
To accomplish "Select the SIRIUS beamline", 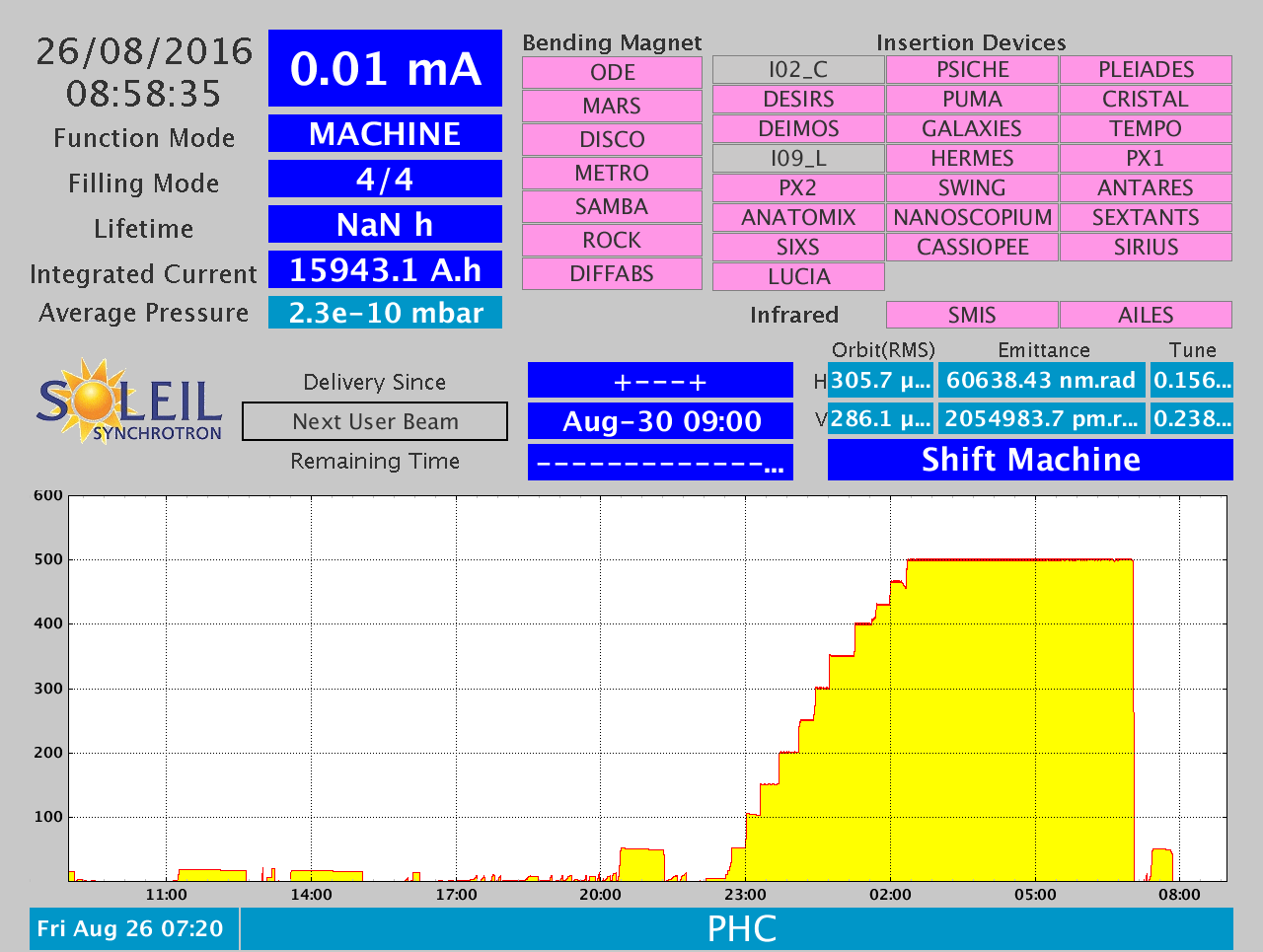I will 1146,248.
